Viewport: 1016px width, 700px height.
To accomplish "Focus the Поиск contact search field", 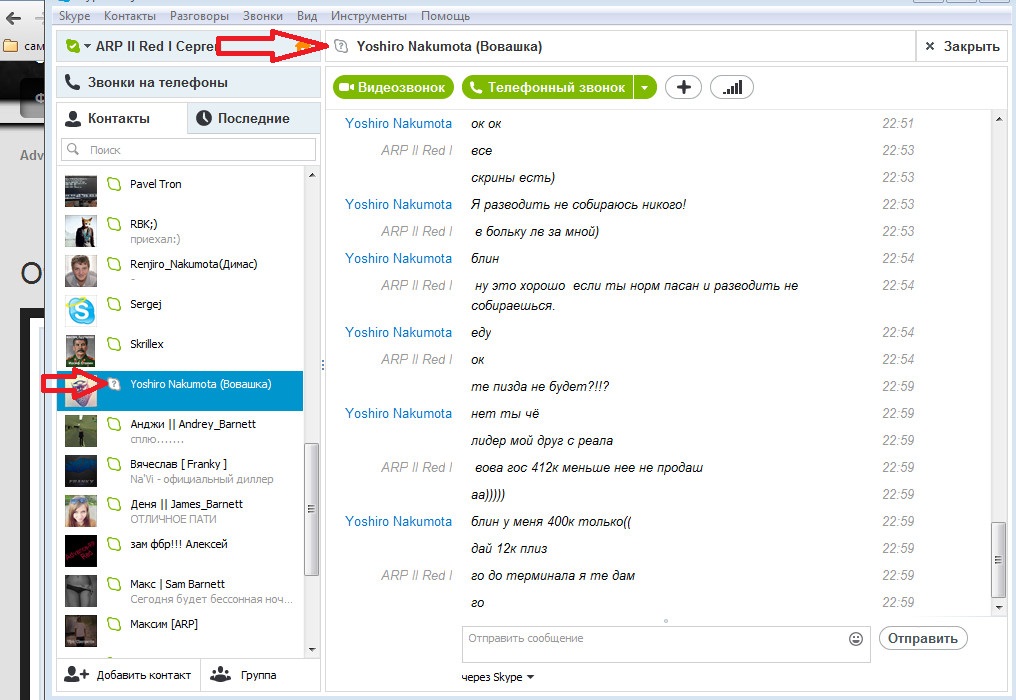I will coord(189,150).
